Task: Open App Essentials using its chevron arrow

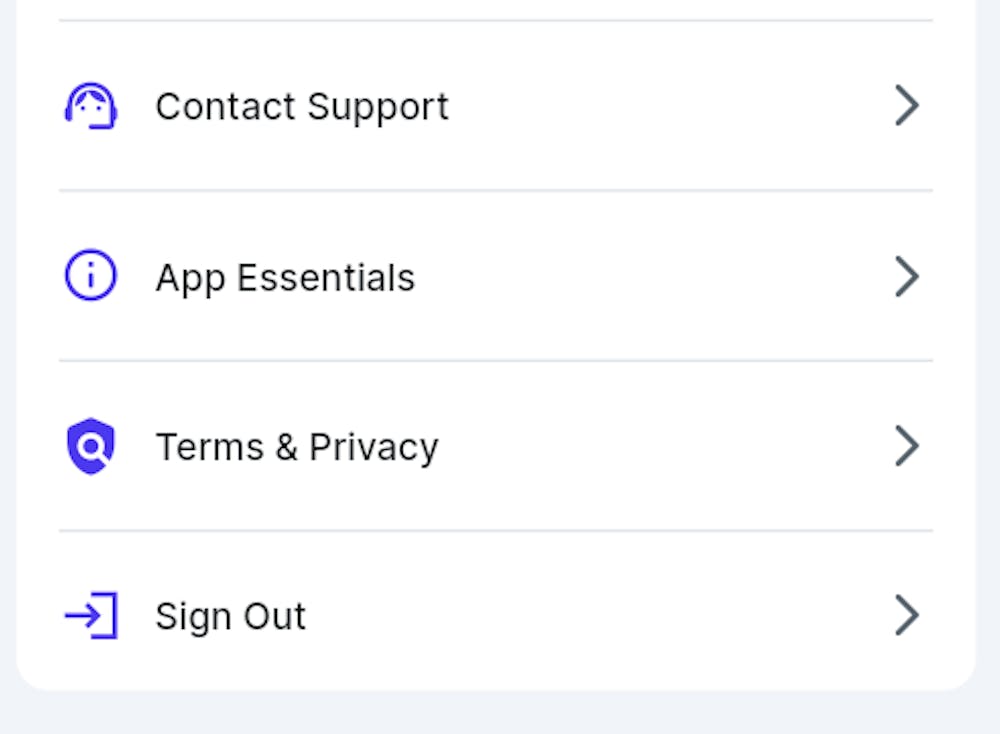Action: coord(906,276)
